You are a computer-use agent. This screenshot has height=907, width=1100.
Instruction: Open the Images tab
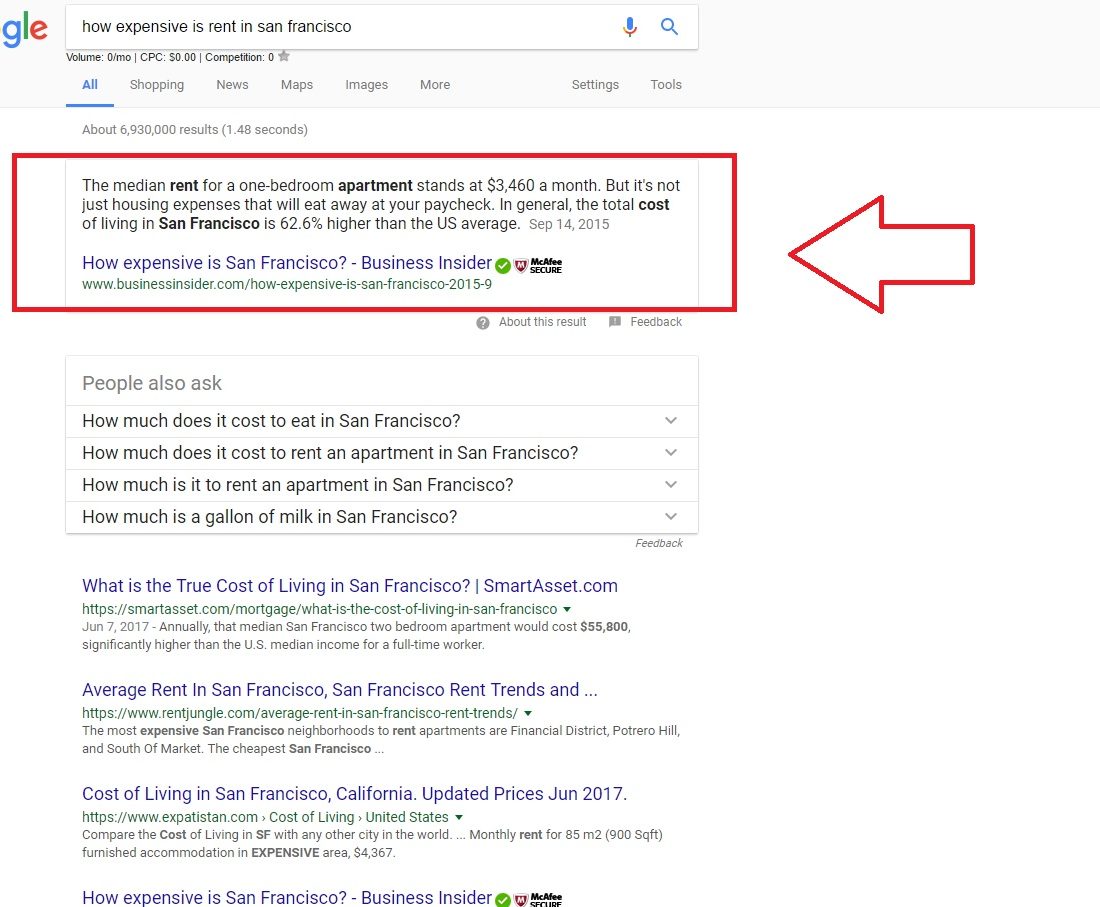tap(366, 85)
